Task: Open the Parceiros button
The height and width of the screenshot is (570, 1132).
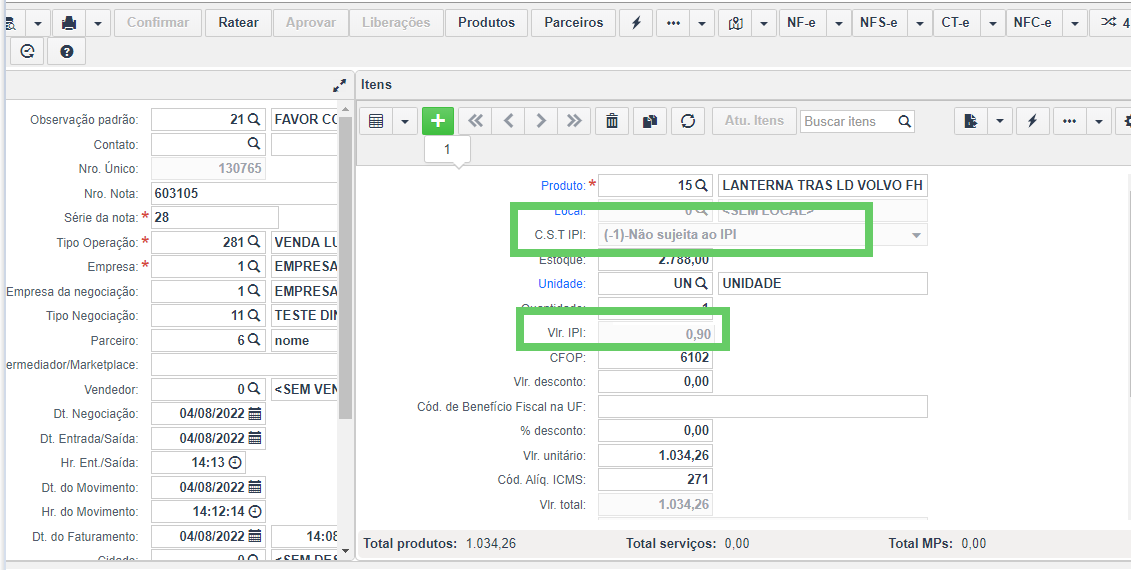Action: [574, 23]
